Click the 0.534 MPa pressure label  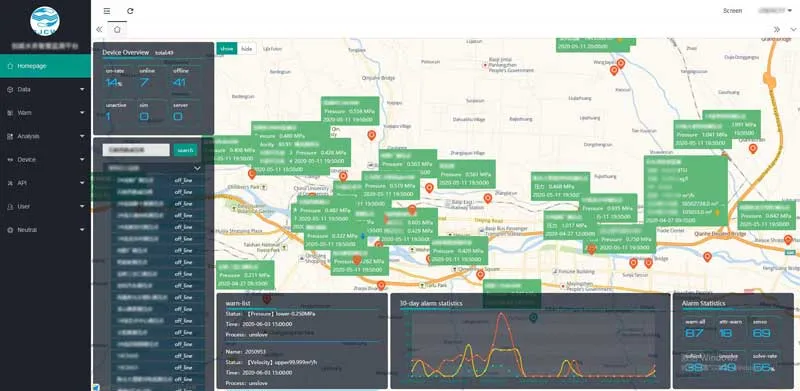tap(350, 111)
